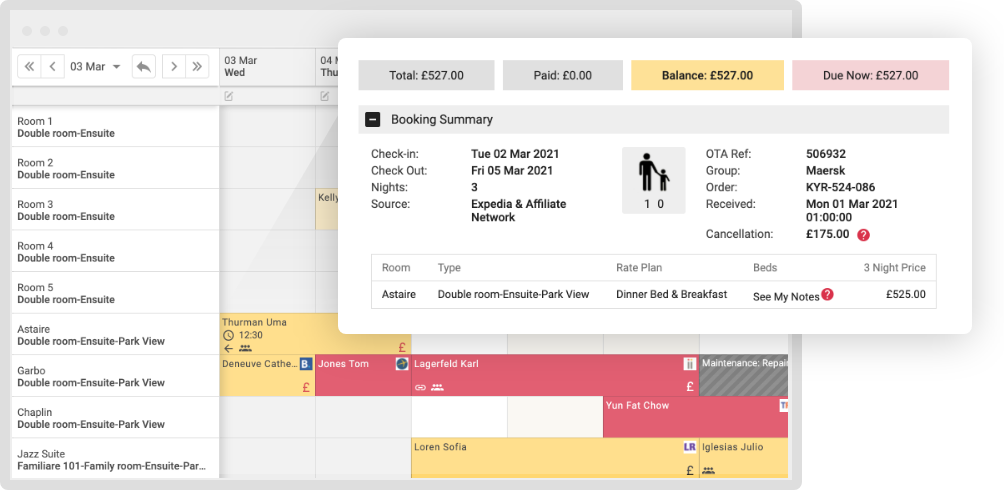The image size is (1004, 490).
Task: Open the Yun Fat Chow booking
Action: (695, 417)
